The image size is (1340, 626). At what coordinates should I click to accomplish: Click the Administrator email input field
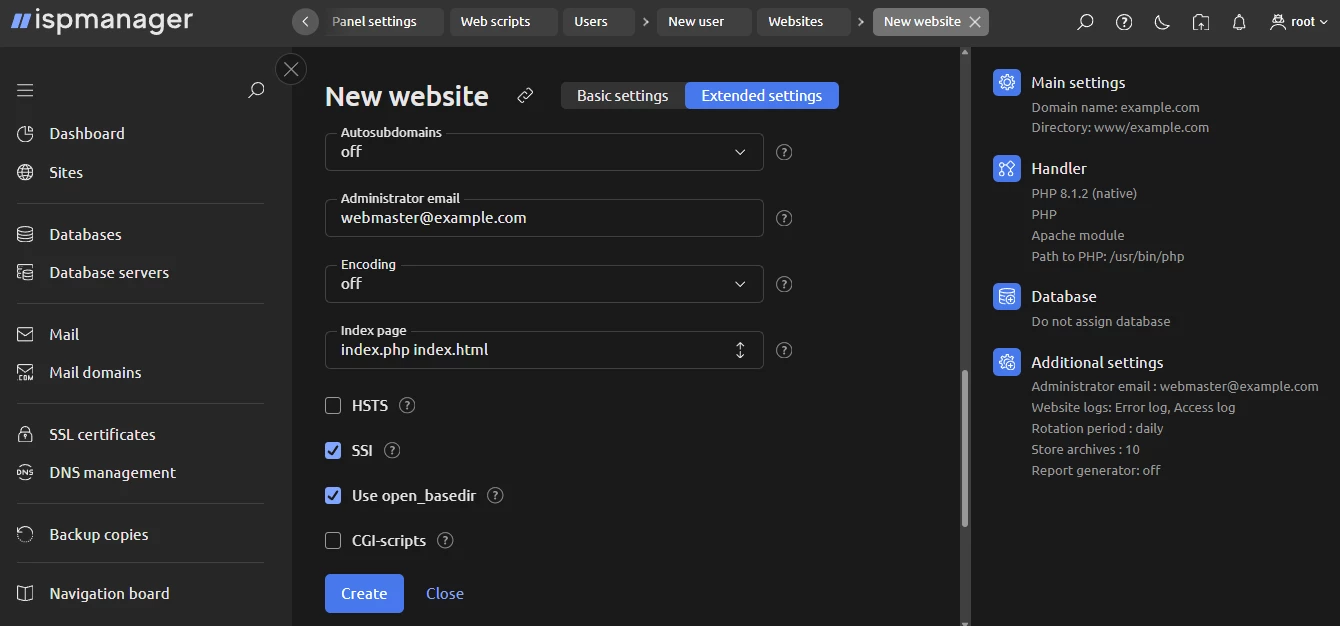544,217
